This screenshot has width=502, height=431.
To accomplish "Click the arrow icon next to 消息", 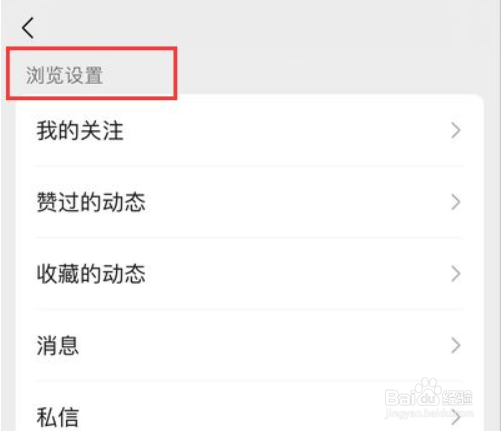I will [x=456, y=345].
